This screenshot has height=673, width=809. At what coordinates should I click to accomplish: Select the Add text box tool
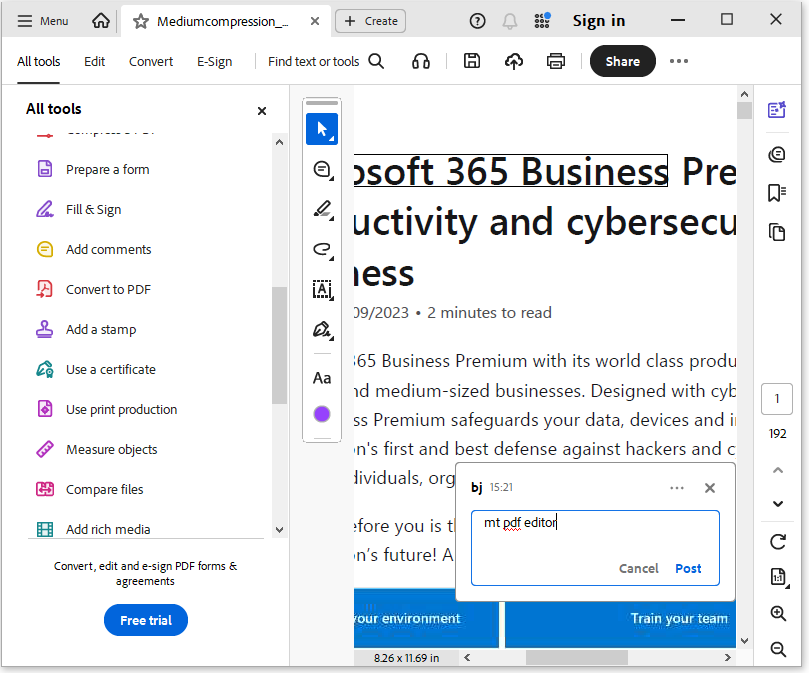coord(322,290)
